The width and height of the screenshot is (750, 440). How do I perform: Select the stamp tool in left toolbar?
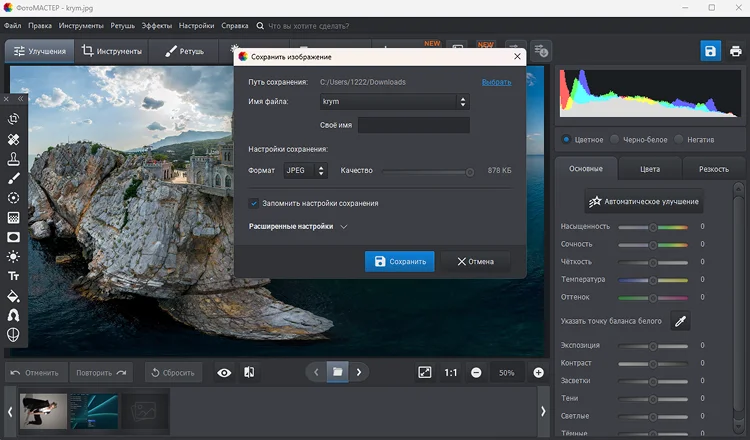click(x=13, y=159)
